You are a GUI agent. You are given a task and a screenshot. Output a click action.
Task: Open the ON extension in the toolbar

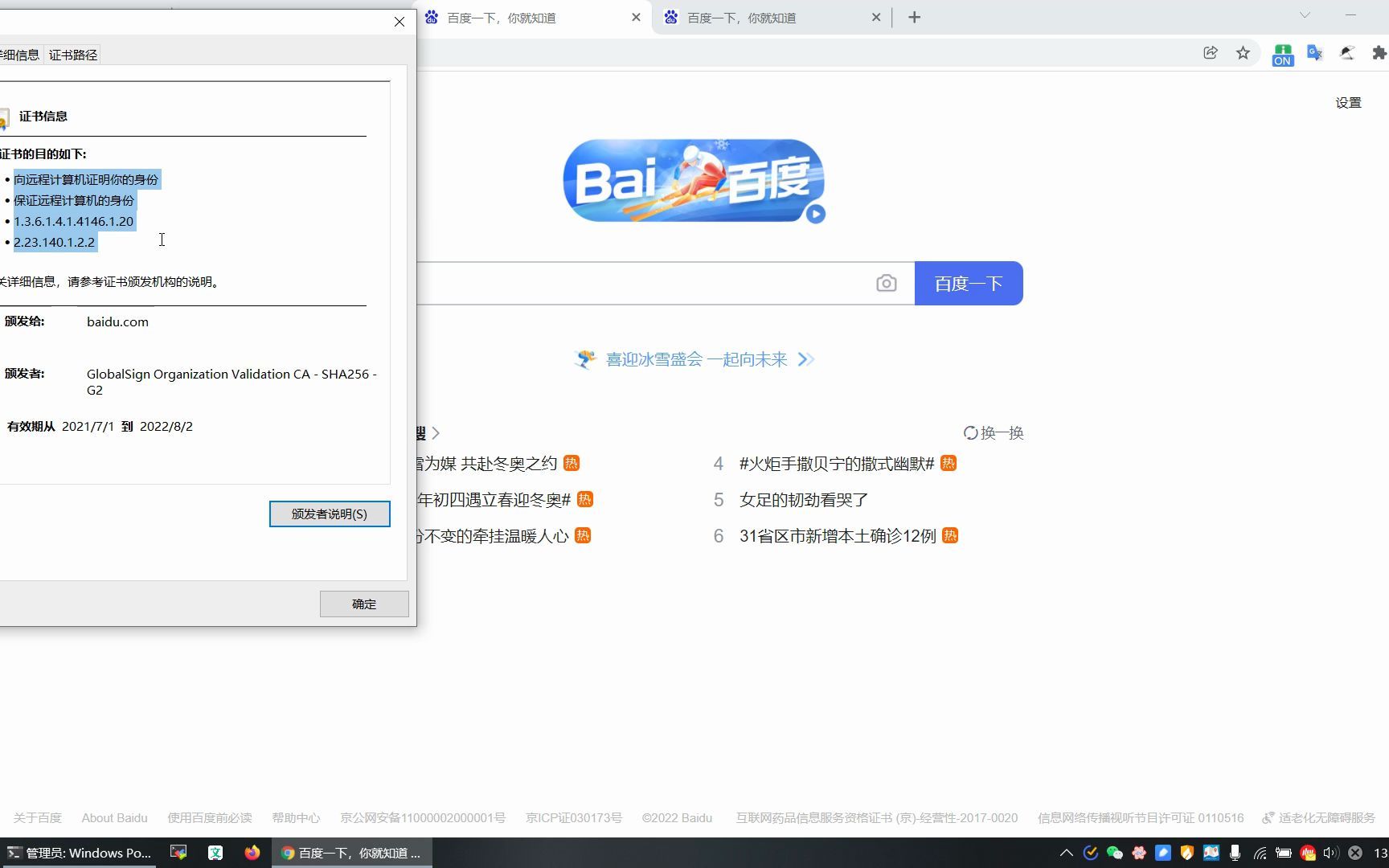[1281, 52]
